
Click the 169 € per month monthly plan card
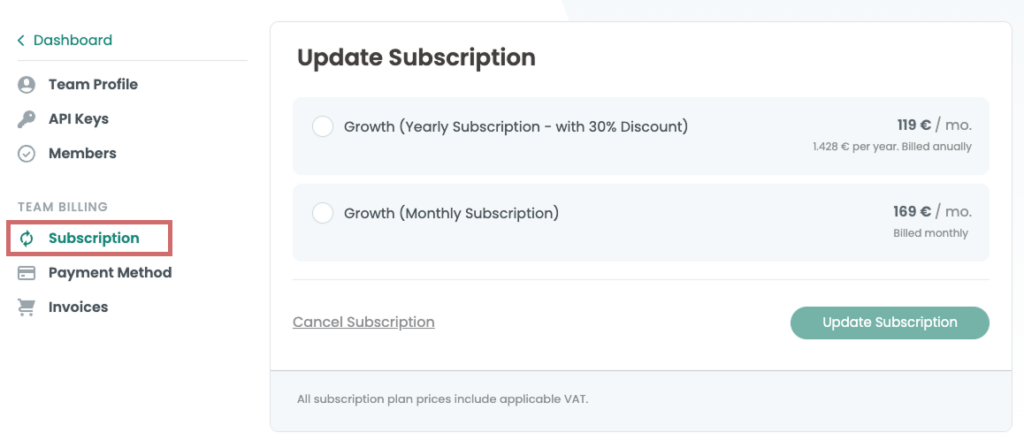point(641,223)
